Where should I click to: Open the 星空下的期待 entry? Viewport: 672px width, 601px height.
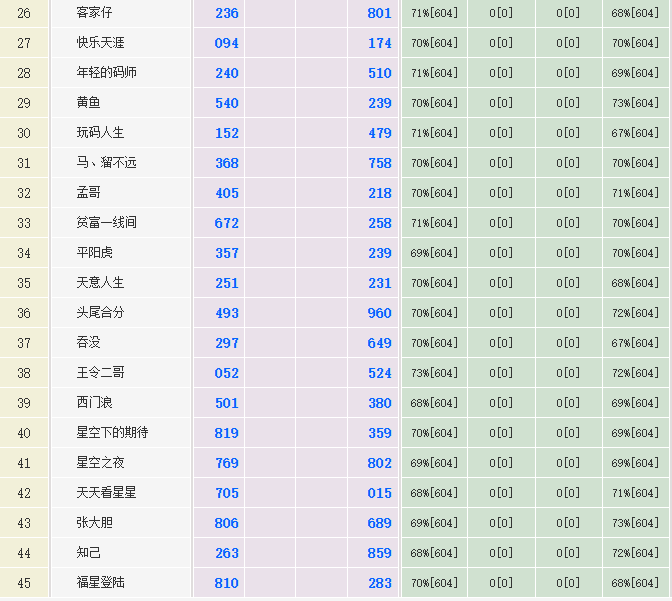[113, 433]
